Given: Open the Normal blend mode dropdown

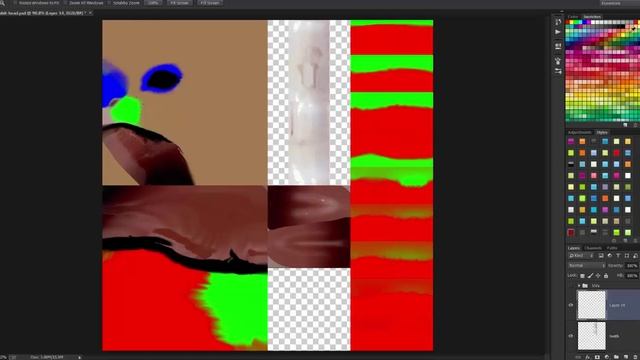Looking at the screenshot, I should [x=587, y=266].
